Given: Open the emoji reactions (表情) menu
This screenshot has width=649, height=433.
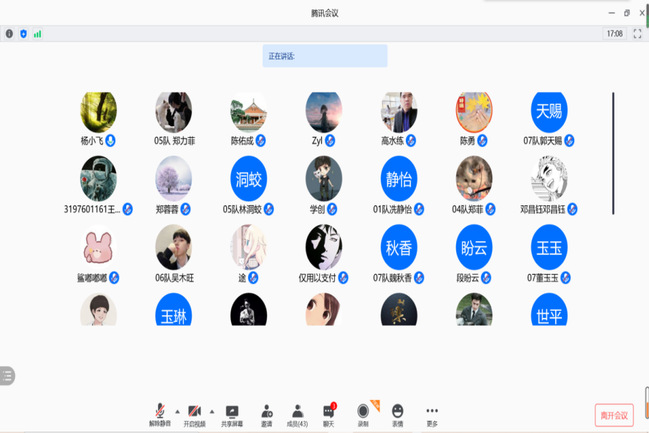Looking at the screenshot, I should pyautogui.click(x=397, y=412).
